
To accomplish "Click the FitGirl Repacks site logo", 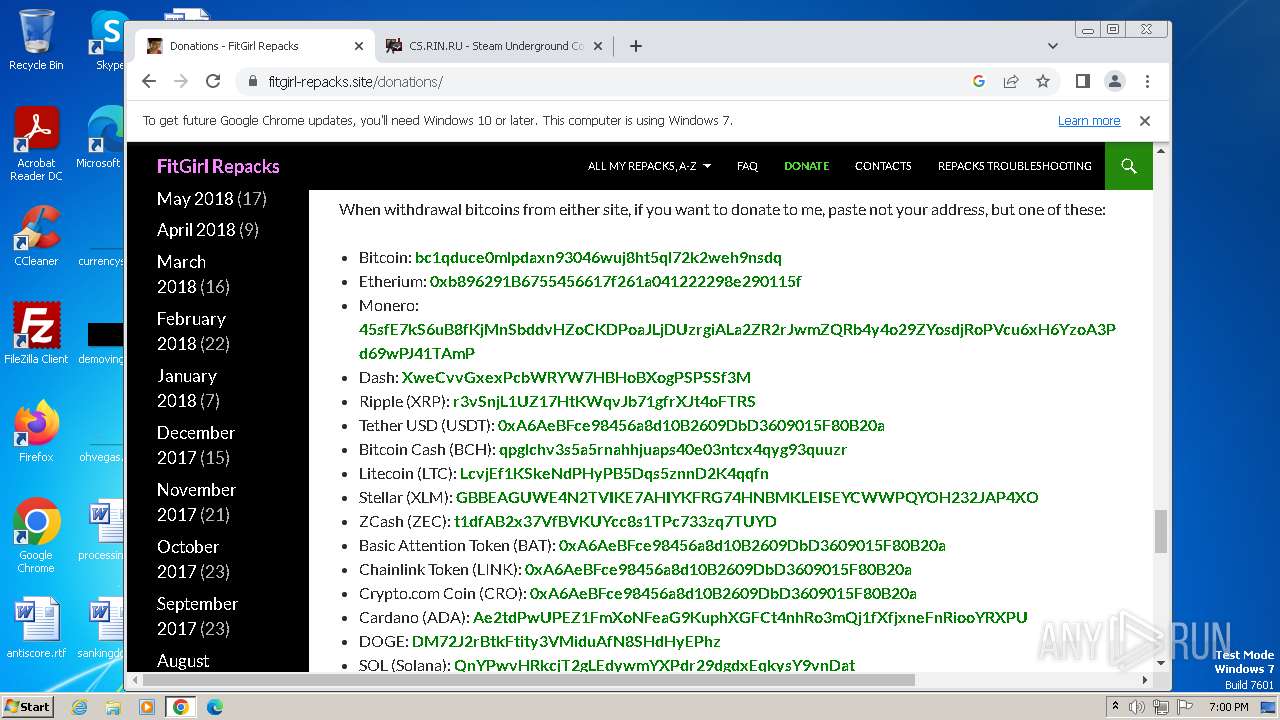I will 218,166.
